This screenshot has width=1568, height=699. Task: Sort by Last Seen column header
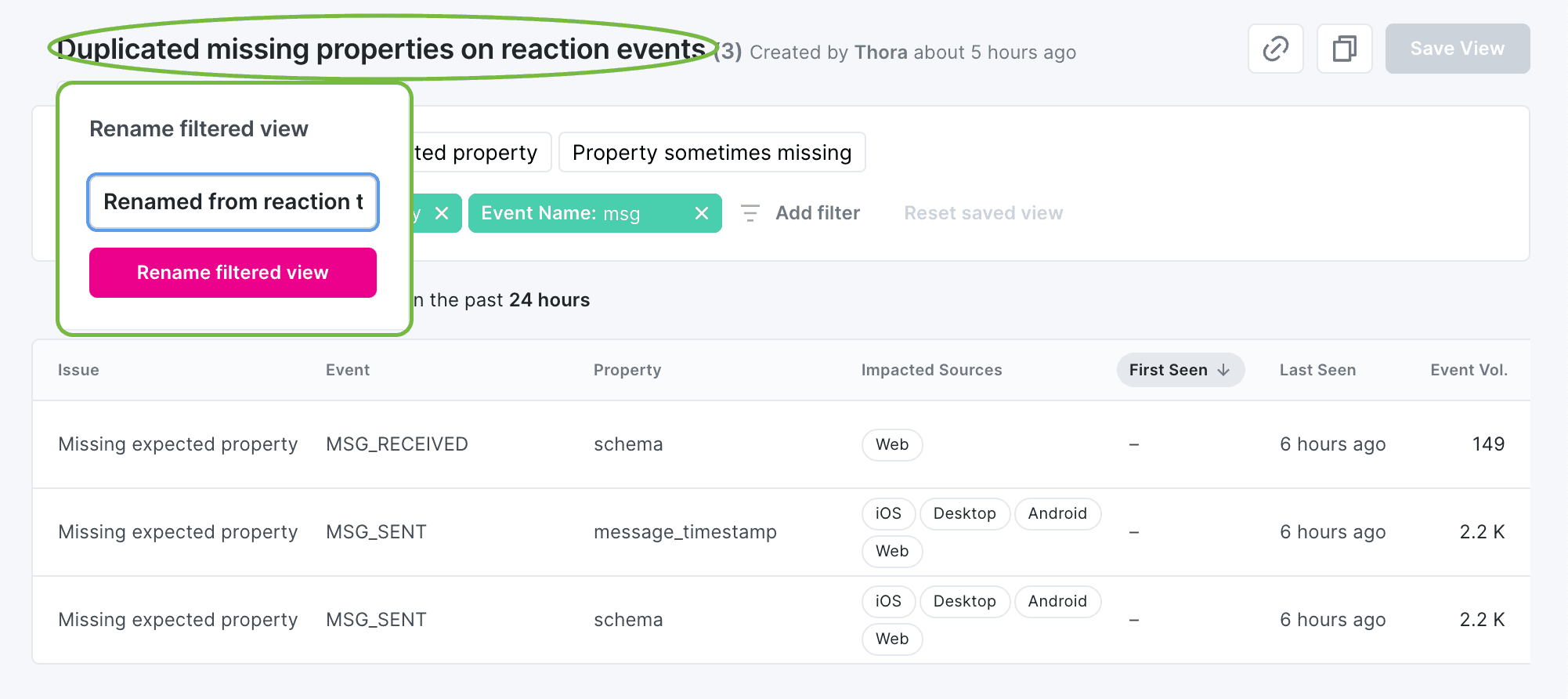1317,370
